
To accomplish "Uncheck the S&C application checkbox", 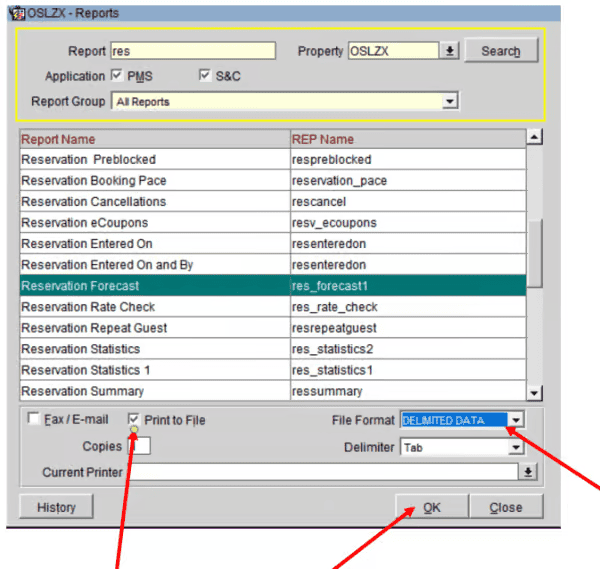I will [x=205, y=76].
